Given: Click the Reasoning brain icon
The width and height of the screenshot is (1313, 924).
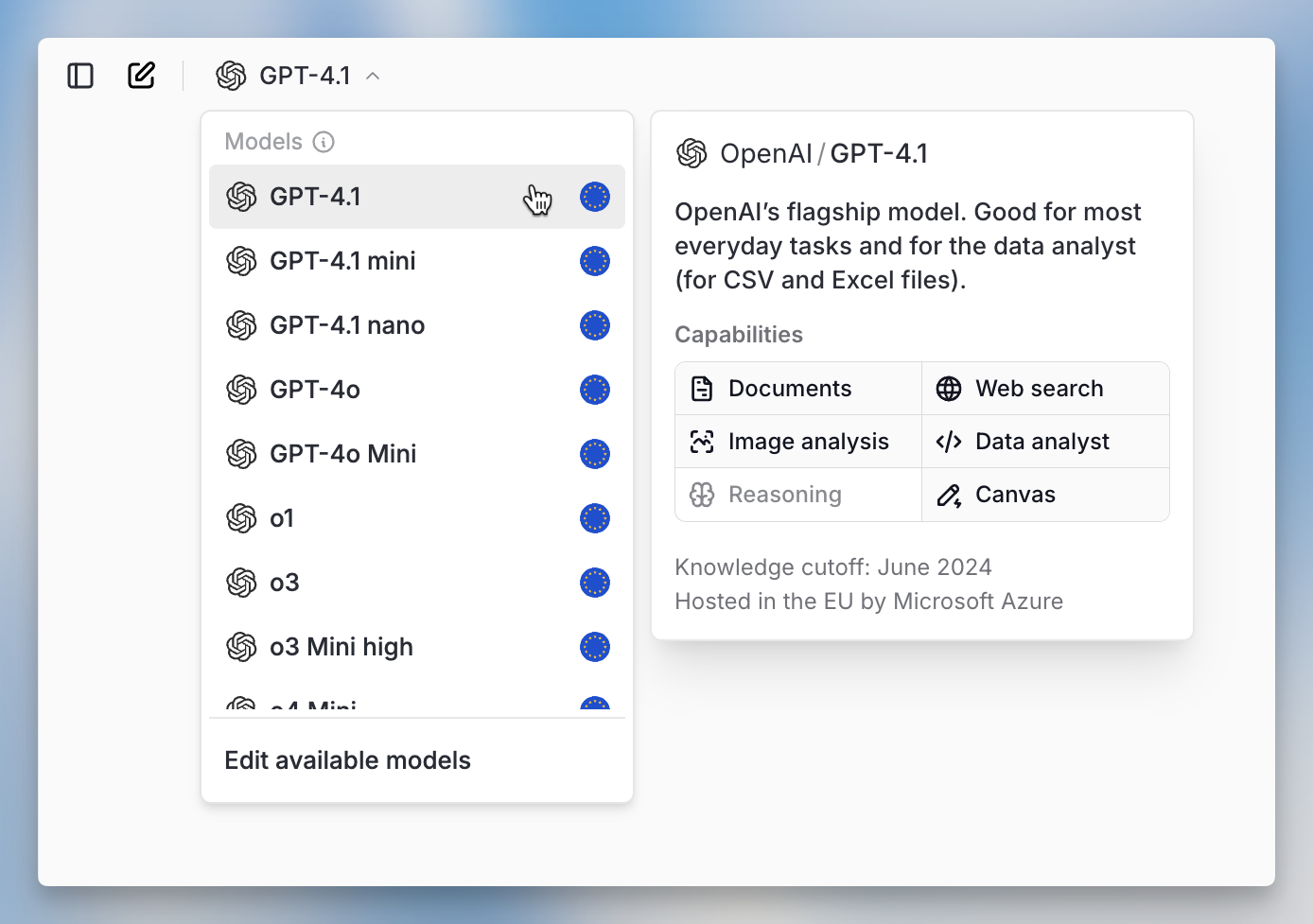Looking at the screenshot, I should tap(702, 495).
